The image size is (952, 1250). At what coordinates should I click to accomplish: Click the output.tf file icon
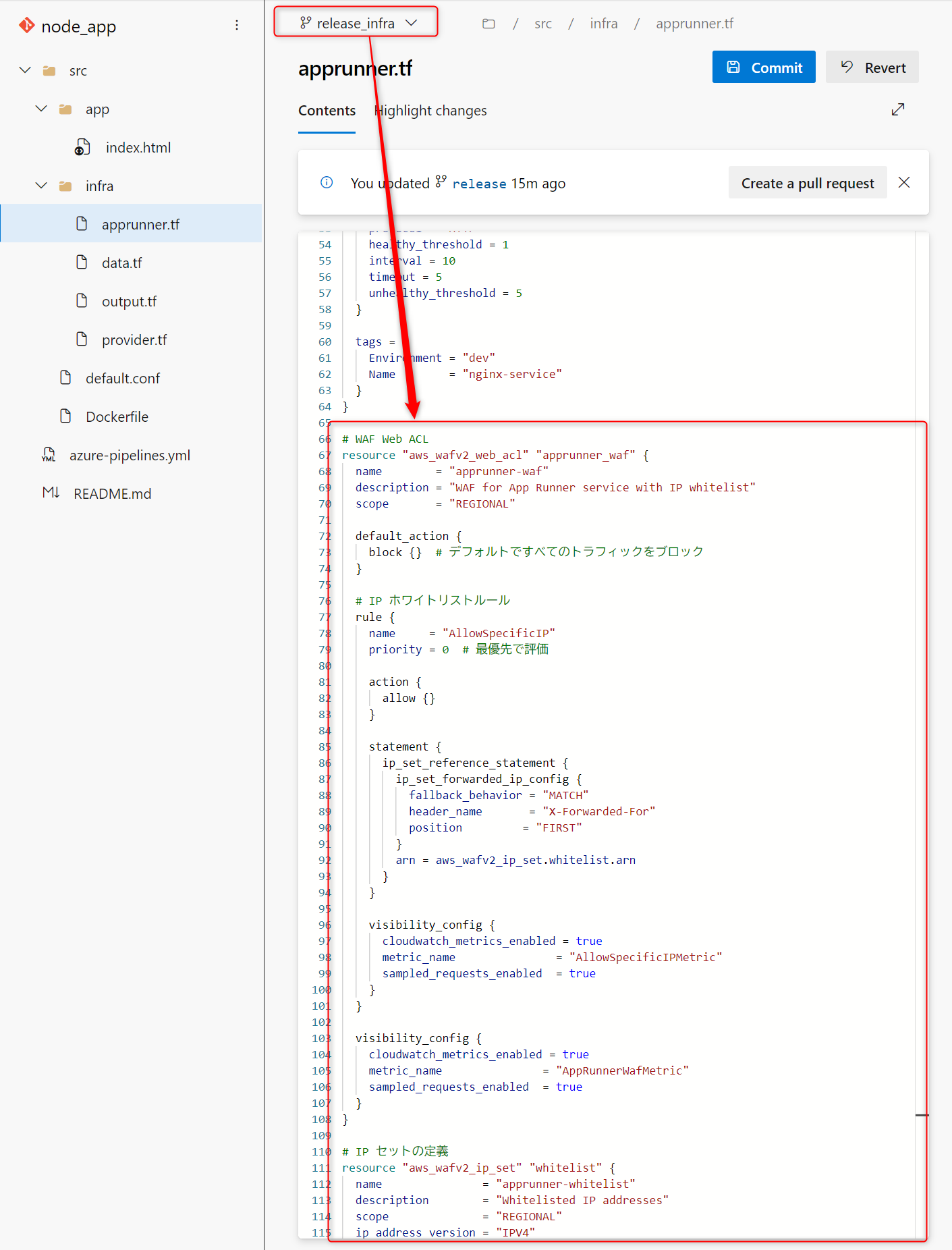point(82,301)
